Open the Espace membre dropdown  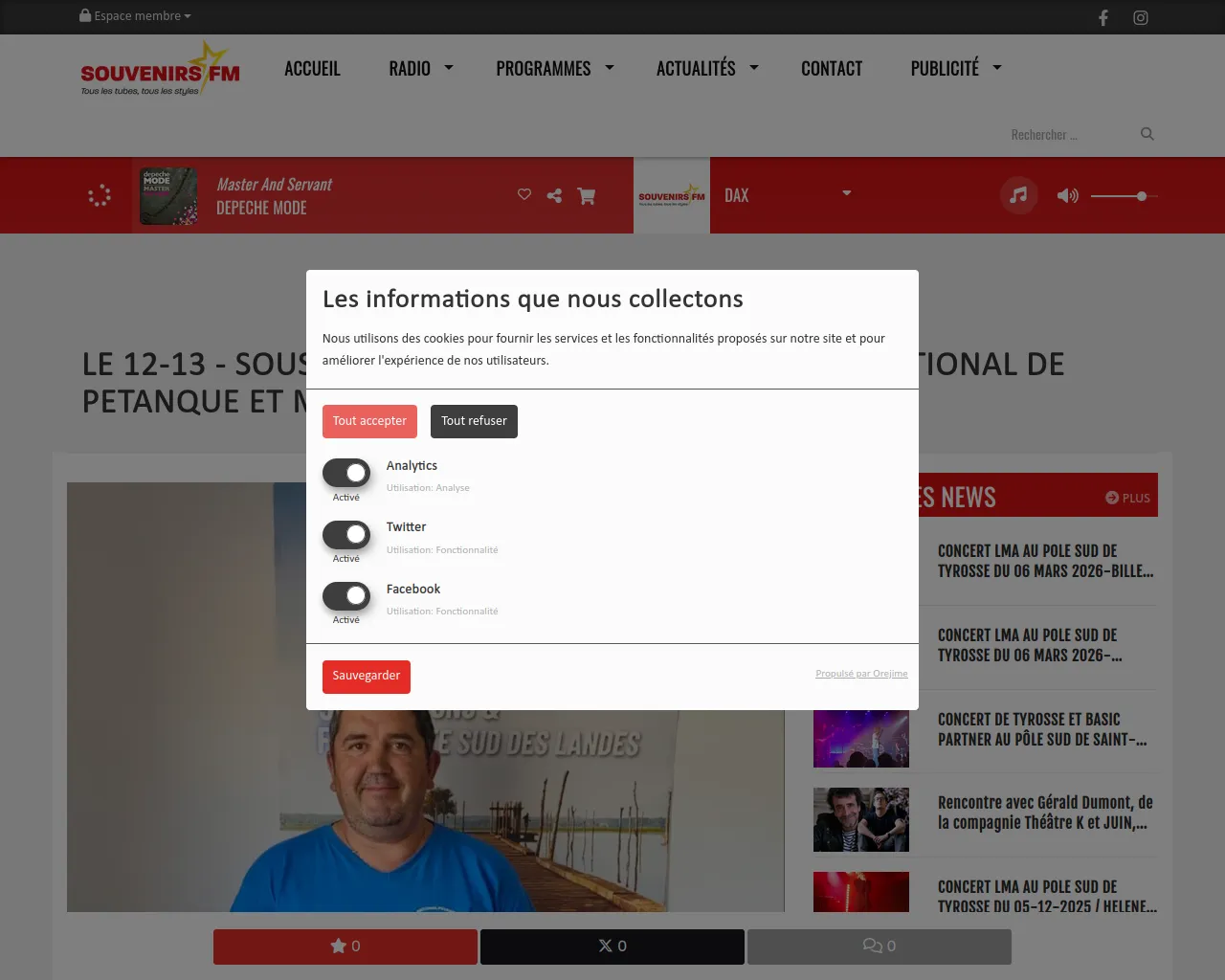tap(134, 16)
